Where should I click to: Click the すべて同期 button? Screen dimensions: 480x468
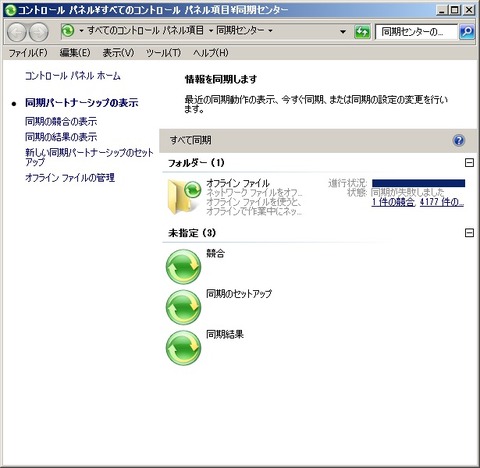191,140
